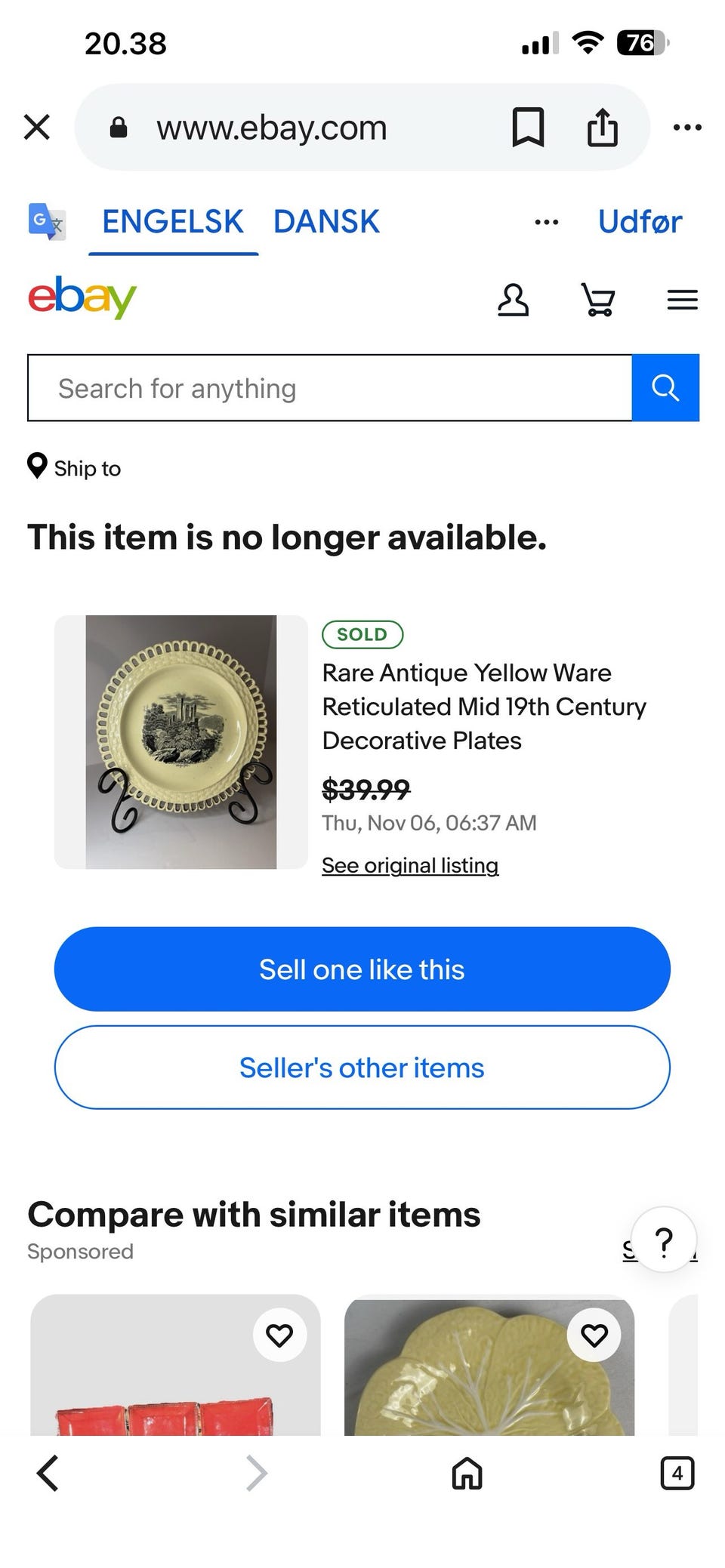The width and height of the screenshot is (725, 1568).
Task: Tap the blue search magnifier button
Action: tap(665, 387)
